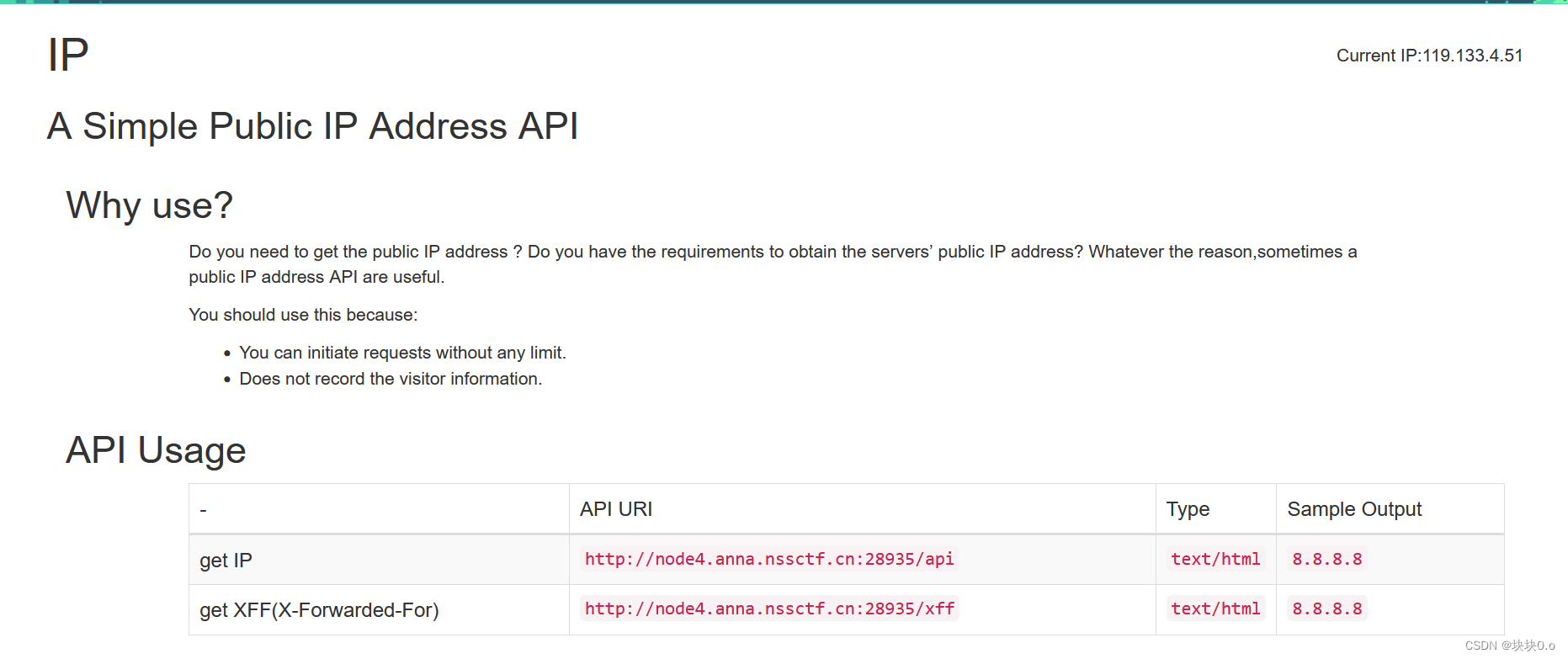Image resolution: width=1568 pixels, height=659 pixels.
Task: Click the get XFF(X-Forwarded-For) row label
Action: point(319,610)
